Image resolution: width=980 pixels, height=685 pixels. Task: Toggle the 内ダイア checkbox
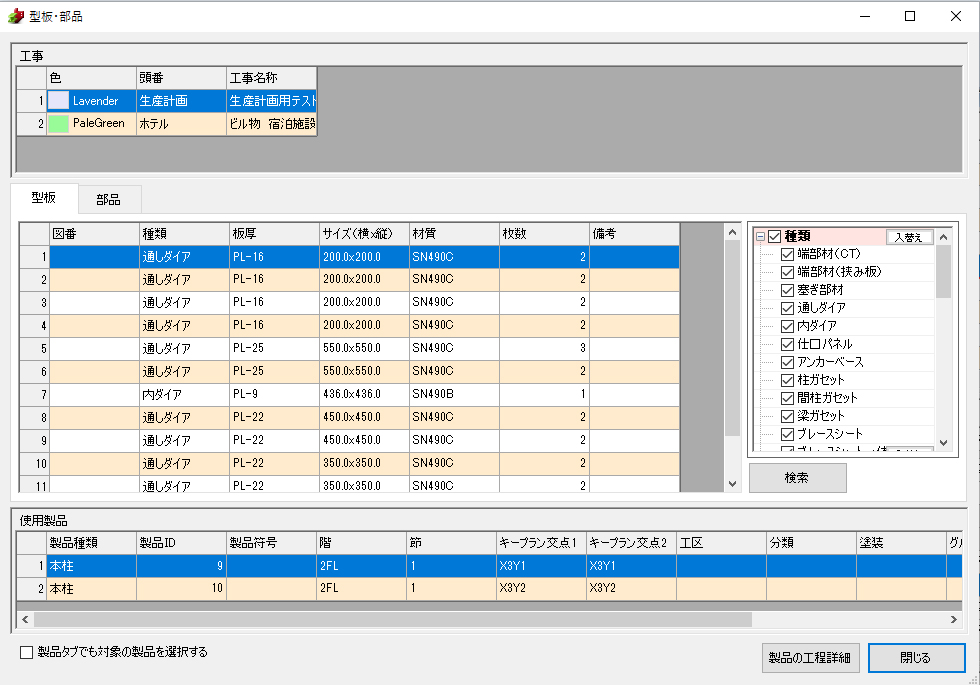(788, 326)
